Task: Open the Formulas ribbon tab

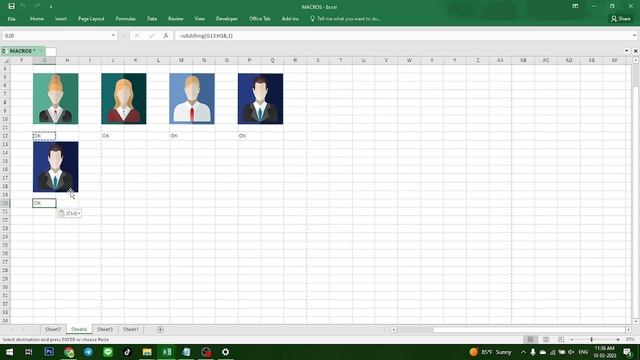Action: tap(125, 19)
